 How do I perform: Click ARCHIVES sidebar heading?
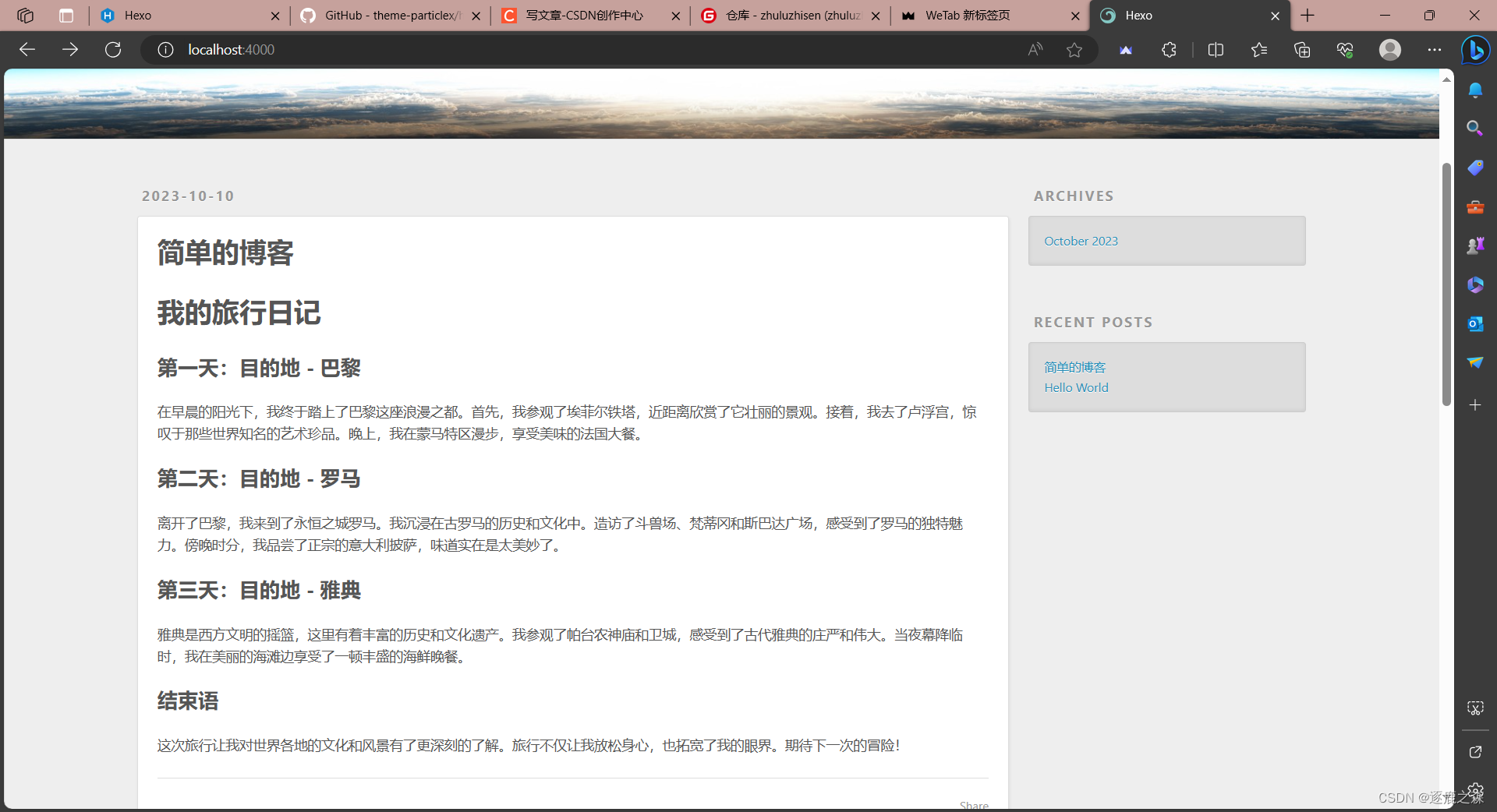pyautogui.click(x=1074, y=196)
